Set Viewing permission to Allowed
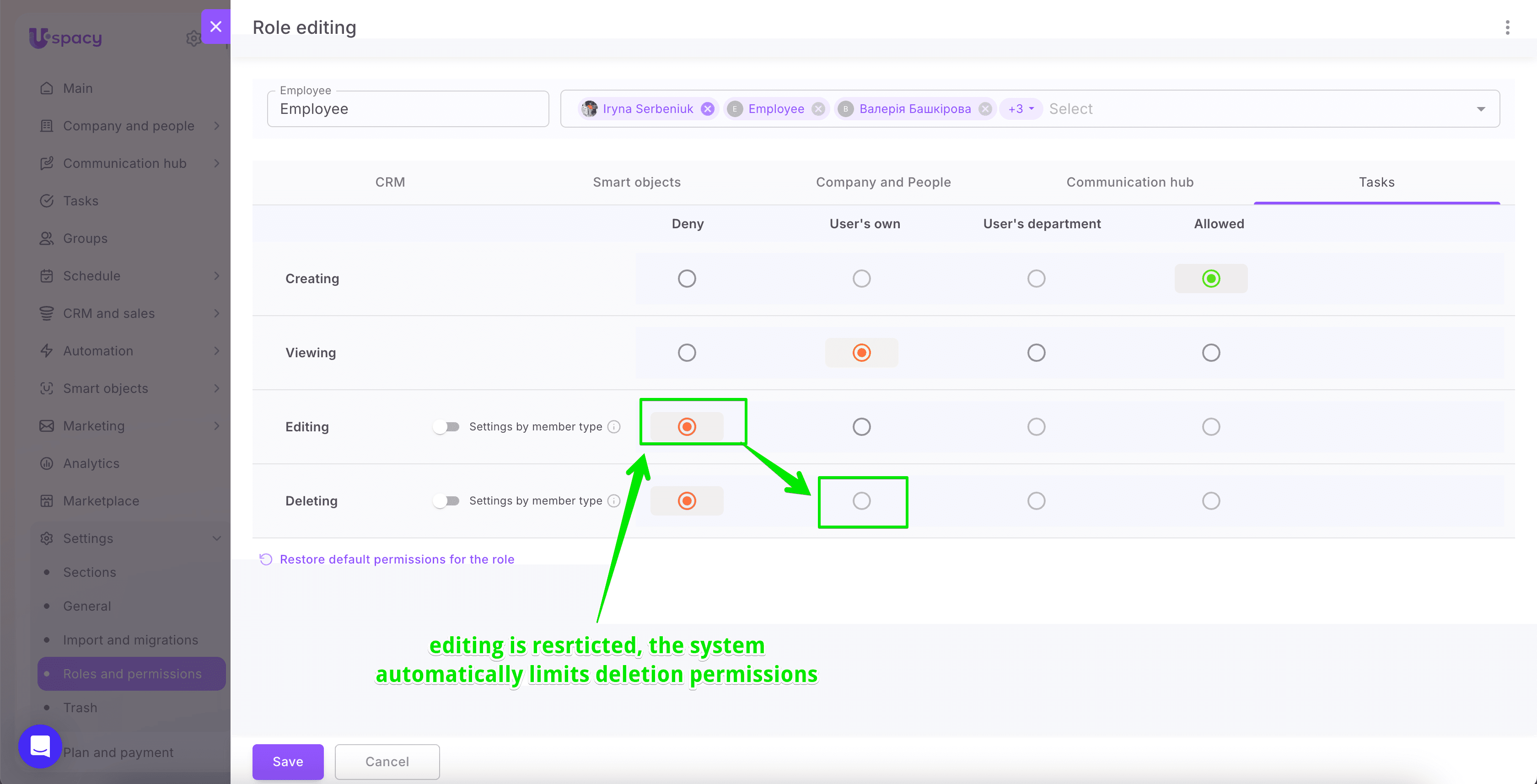The height and width of the screenshot is (784, 1537). point(1211,353)
